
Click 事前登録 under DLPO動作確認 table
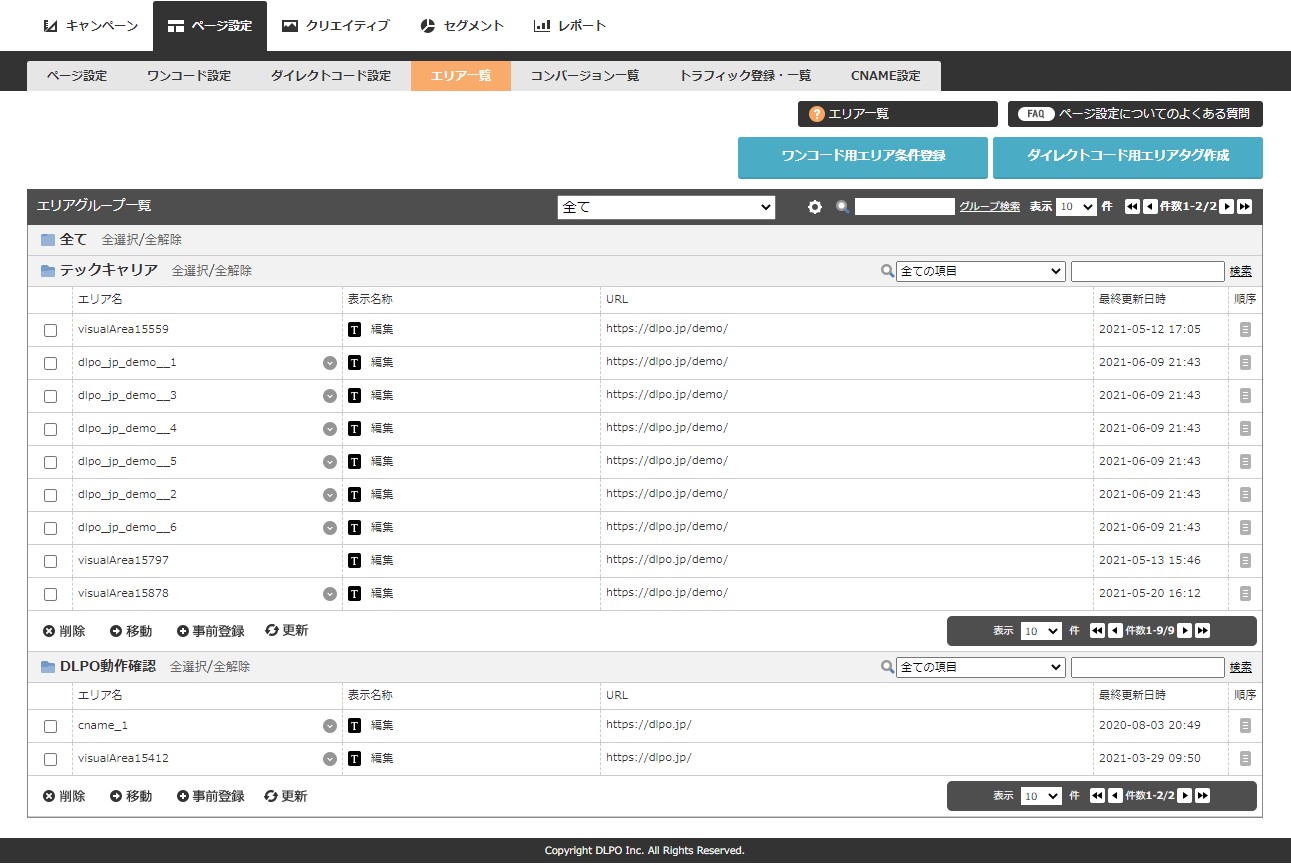[x=211, y=796]
